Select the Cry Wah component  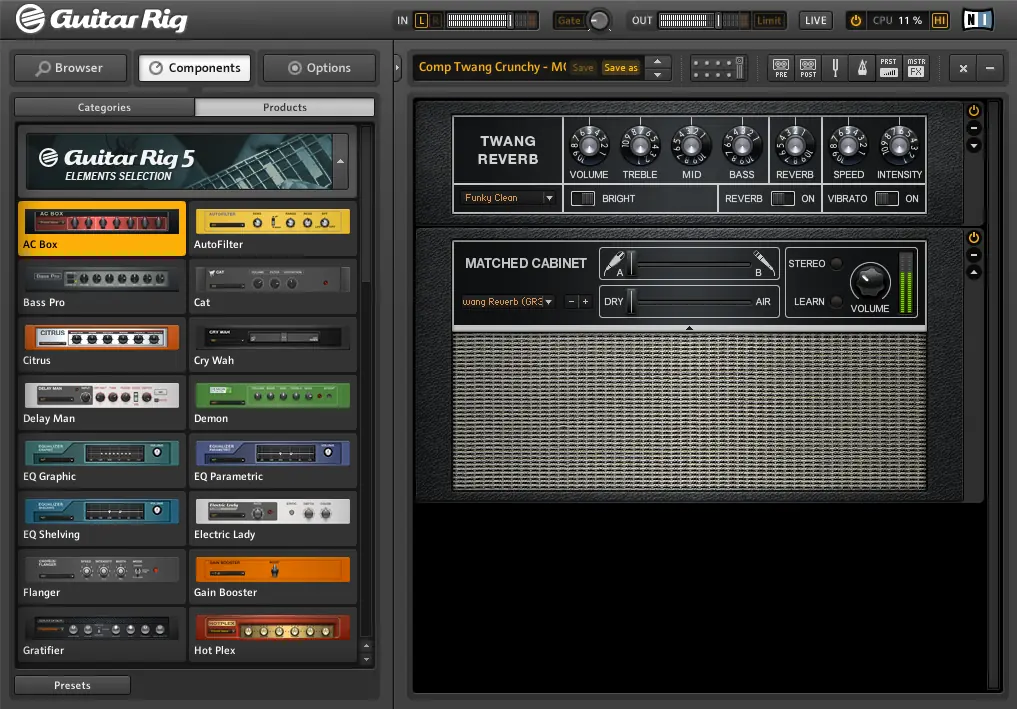(x=272, y=344)
